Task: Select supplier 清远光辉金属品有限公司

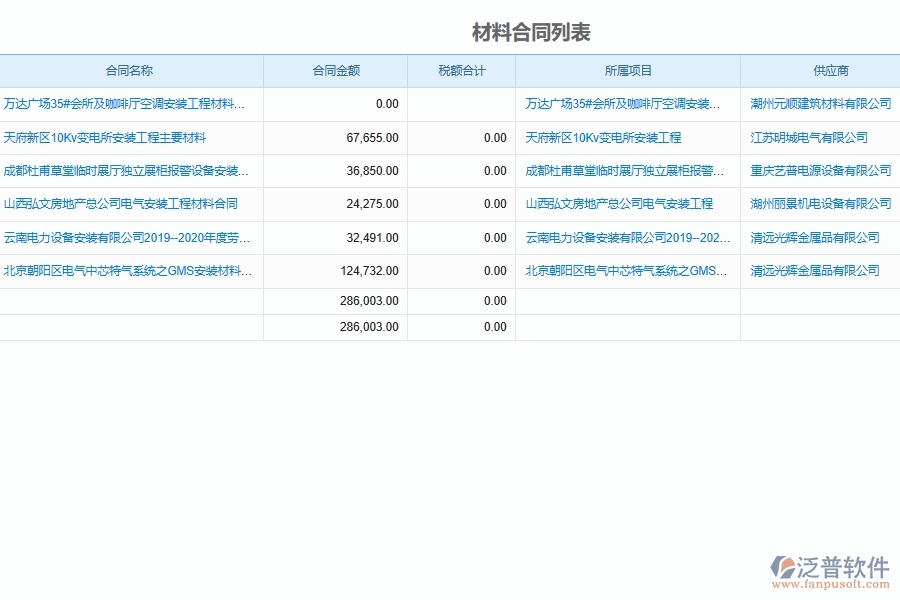Action: [x=818, y=237]
